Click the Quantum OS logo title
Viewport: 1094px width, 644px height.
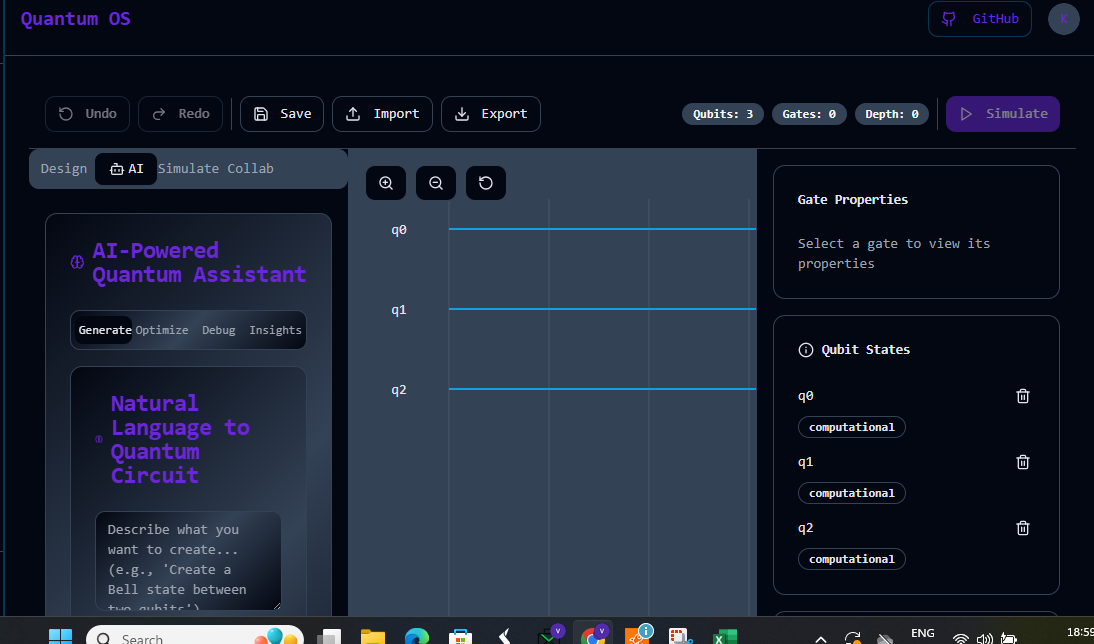pos(75,19)
